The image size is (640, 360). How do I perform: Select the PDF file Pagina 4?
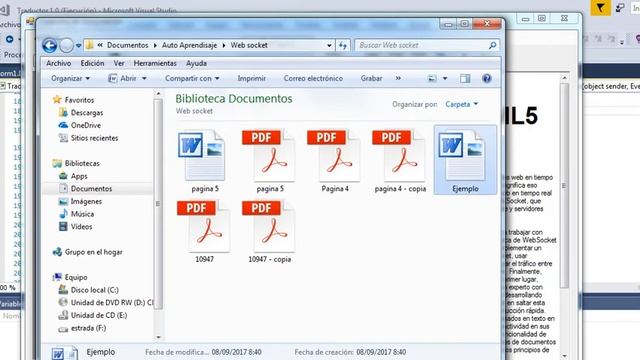(335, 161)
